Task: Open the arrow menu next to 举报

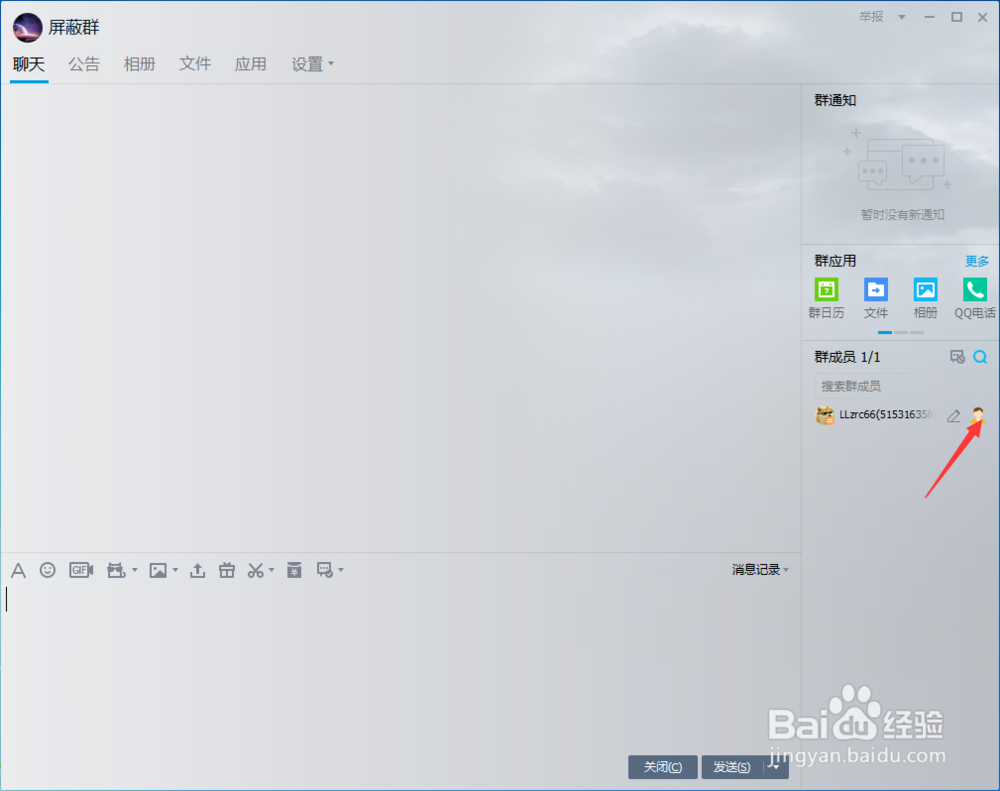Action: click(x=902, y=17)
